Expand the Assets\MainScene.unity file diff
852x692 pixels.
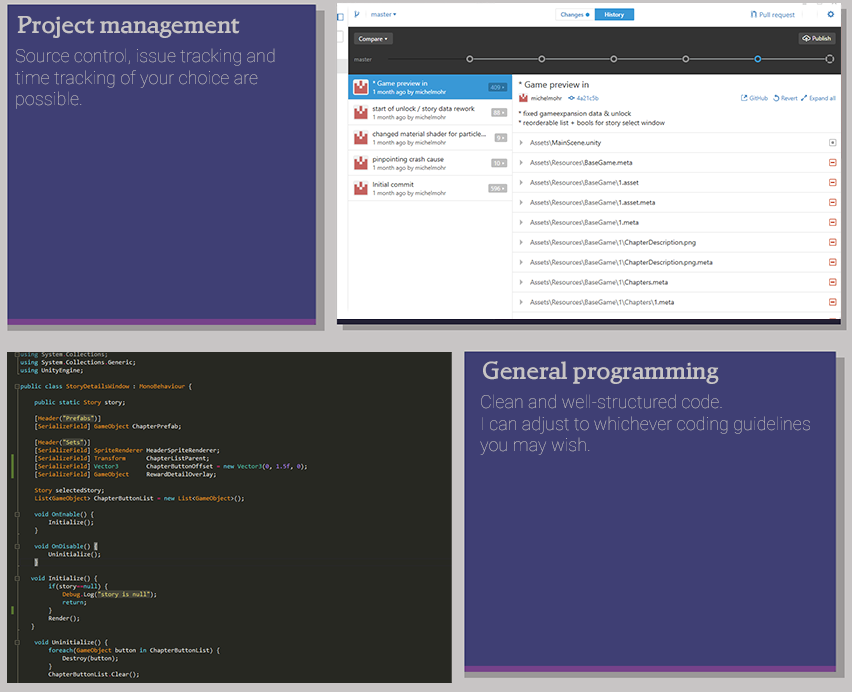[522, 143]
